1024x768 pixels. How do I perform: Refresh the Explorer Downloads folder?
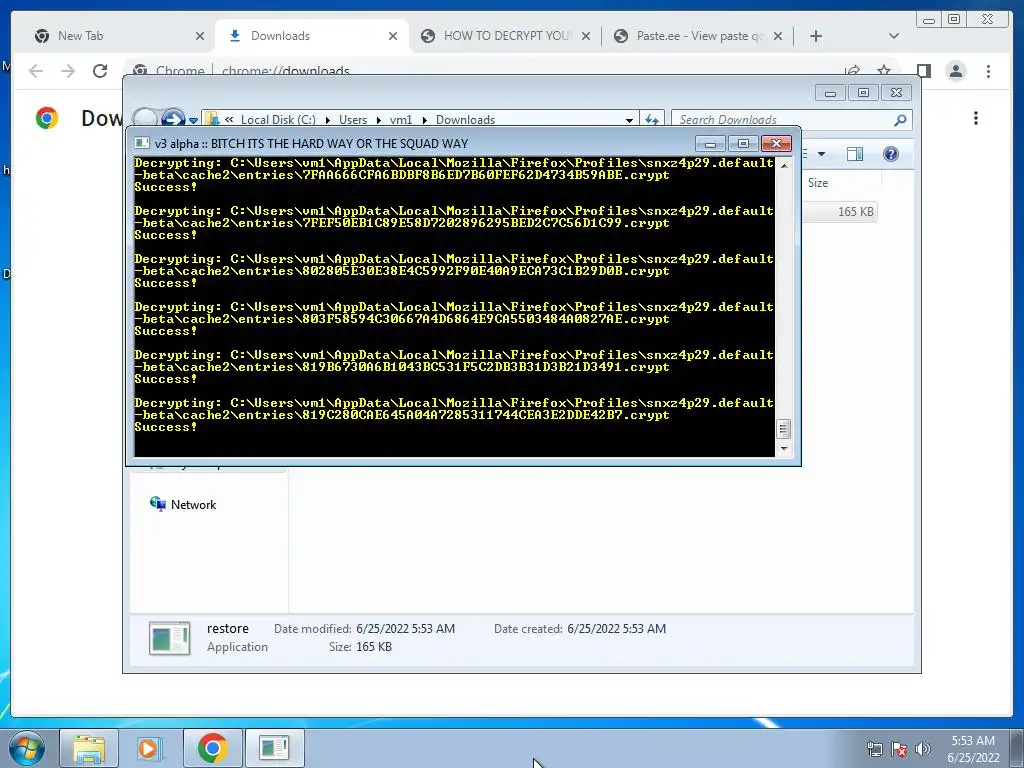[x=652, y=120]
